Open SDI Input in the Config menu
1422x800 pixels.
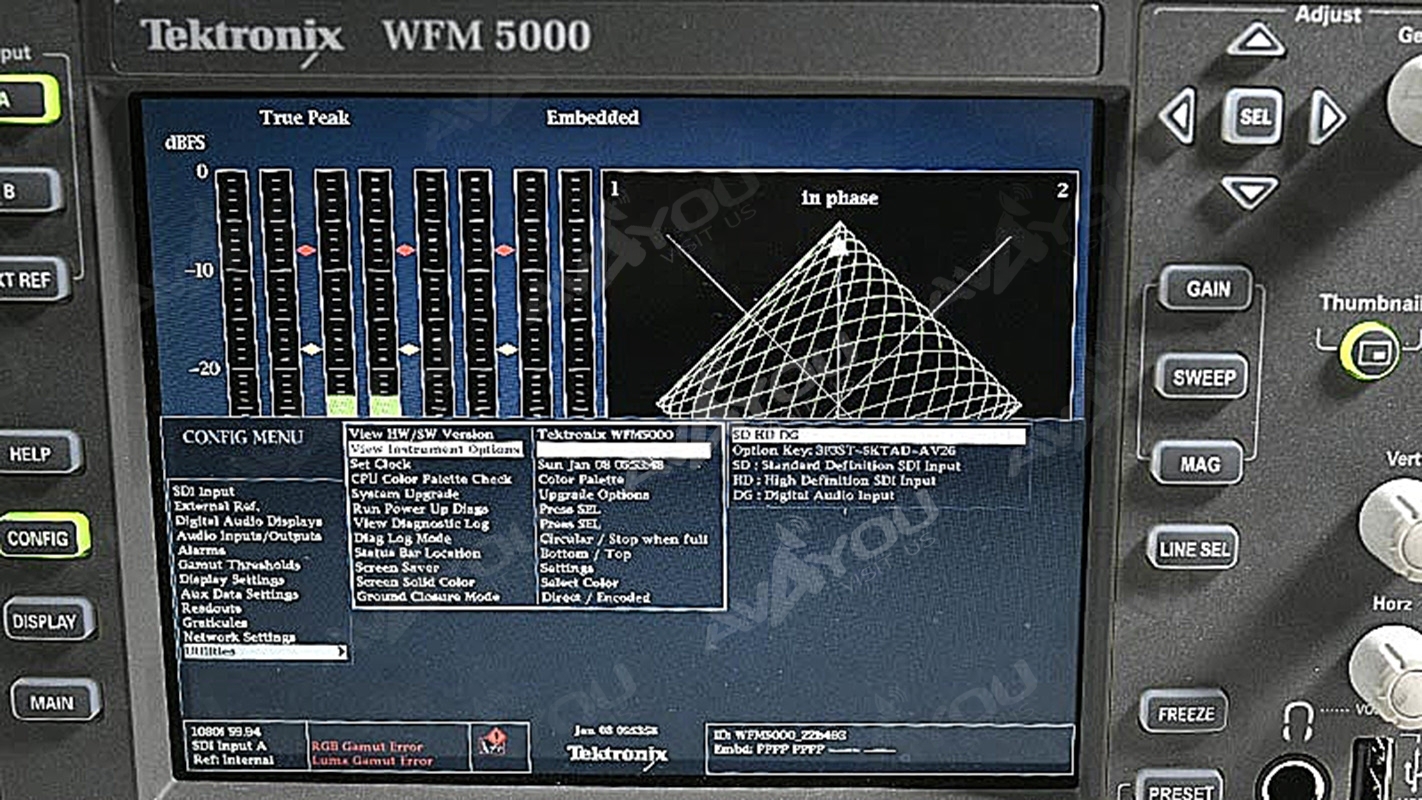[204, 492]
